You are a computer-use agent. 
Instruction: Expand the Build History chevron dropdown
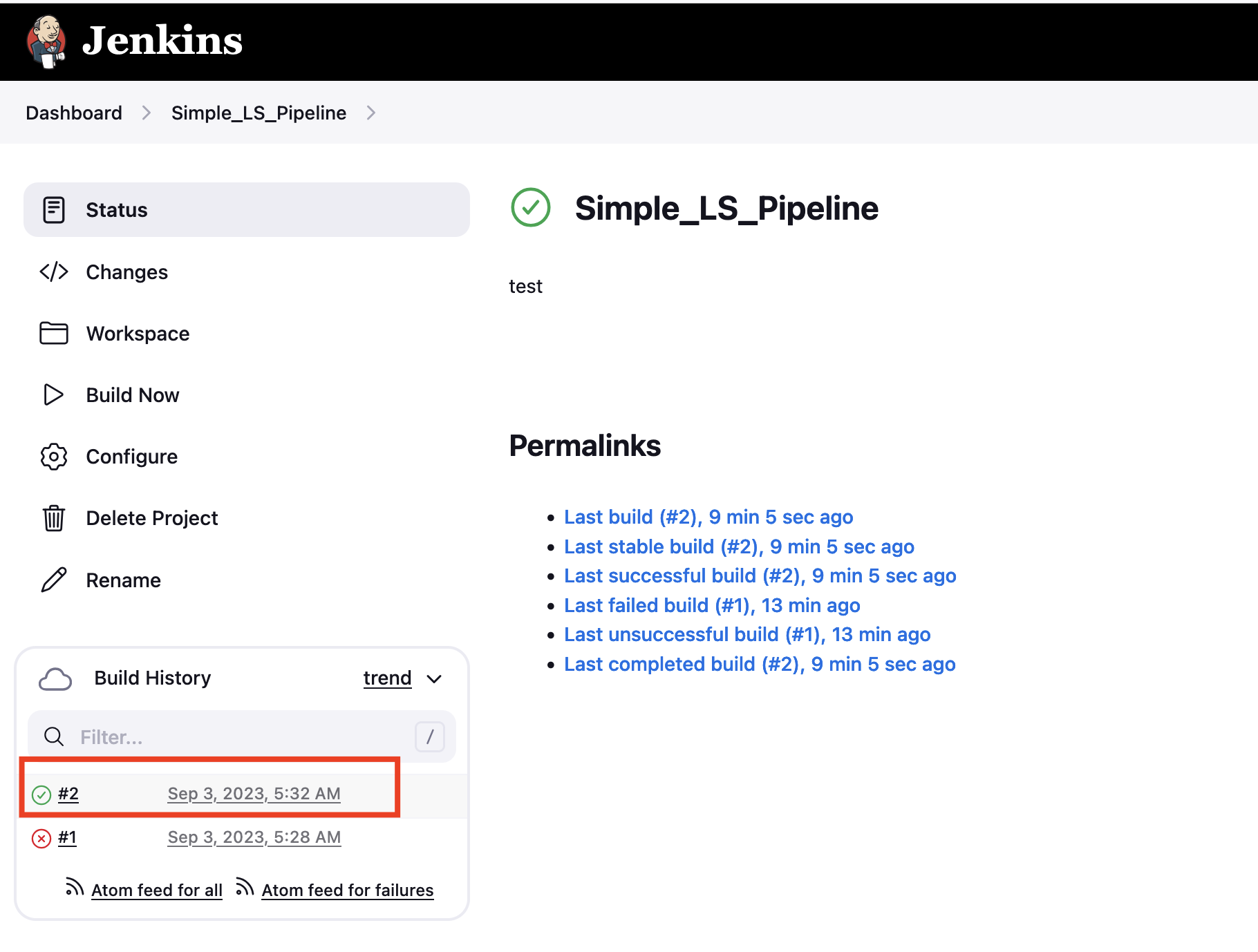click(x=434, y=679)
